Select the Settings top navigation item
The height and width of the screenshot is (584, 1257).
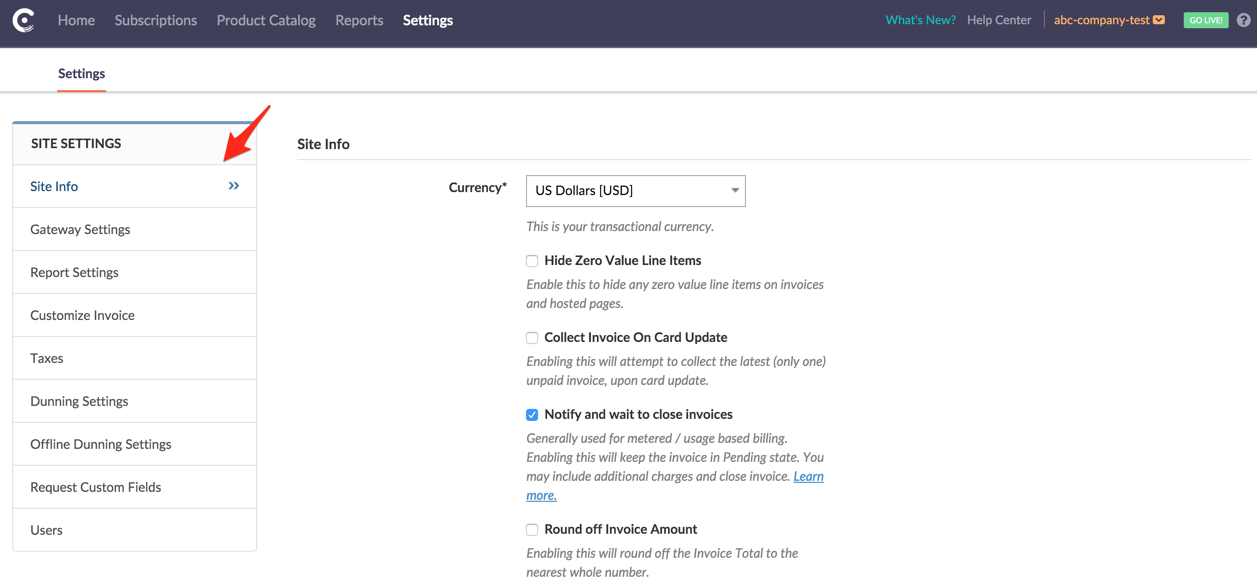428,20
